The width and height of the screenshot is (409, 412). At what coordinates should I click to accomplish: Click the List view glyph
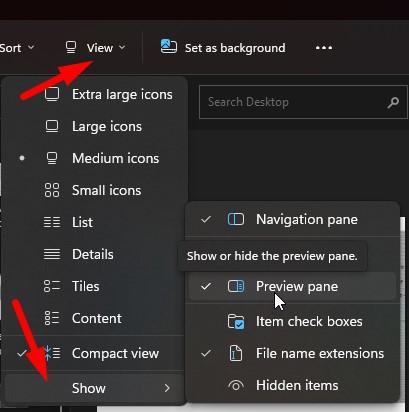[52, 222]
